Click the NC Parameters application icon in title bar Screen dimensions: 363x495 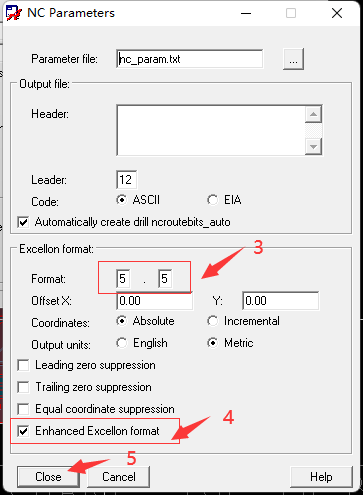click(13, 13)
